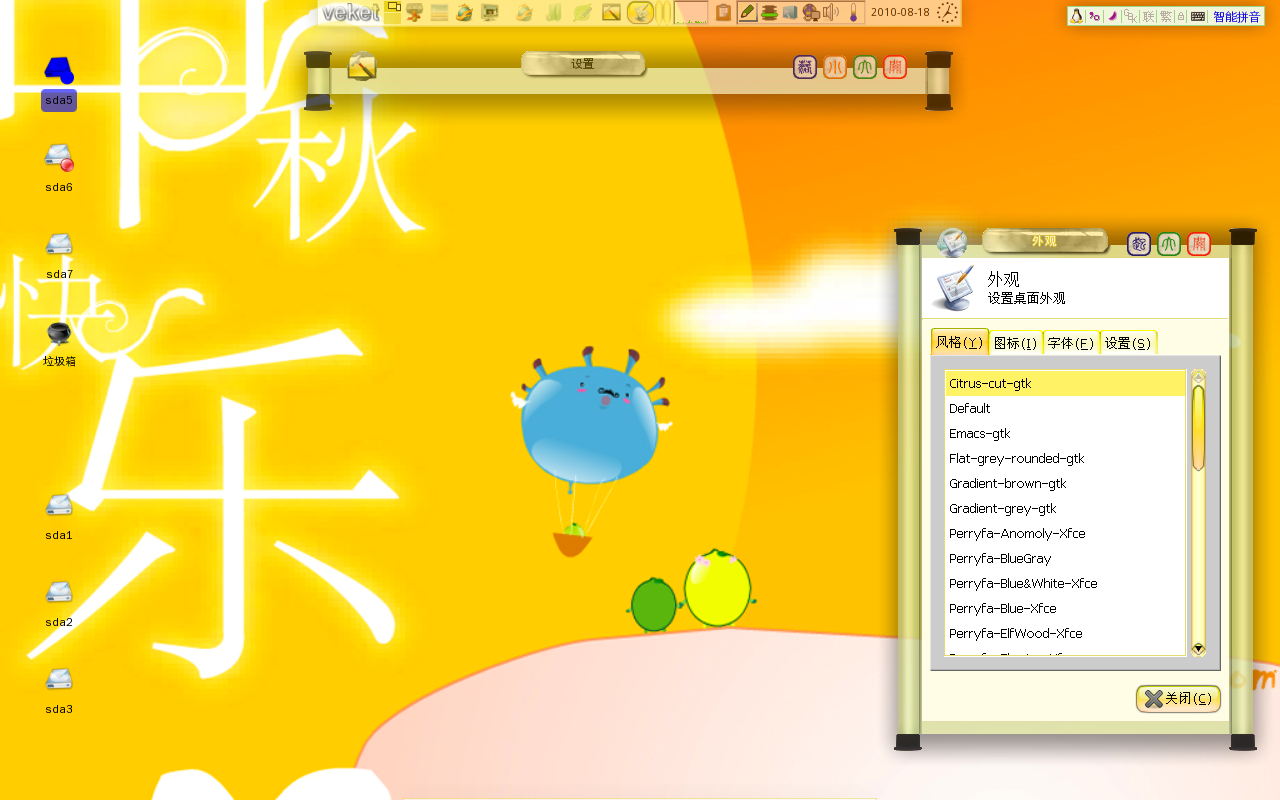Select the Perryfa-Blue-Xfce theme
Screen dimensions: 1280x800
click(x=1065, y=608)
